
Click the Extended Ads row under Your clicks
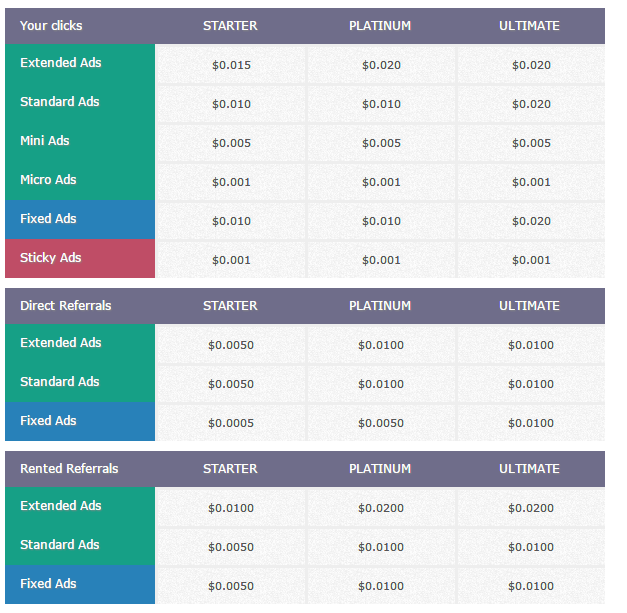pyautogui.click(x=61, y=63)
